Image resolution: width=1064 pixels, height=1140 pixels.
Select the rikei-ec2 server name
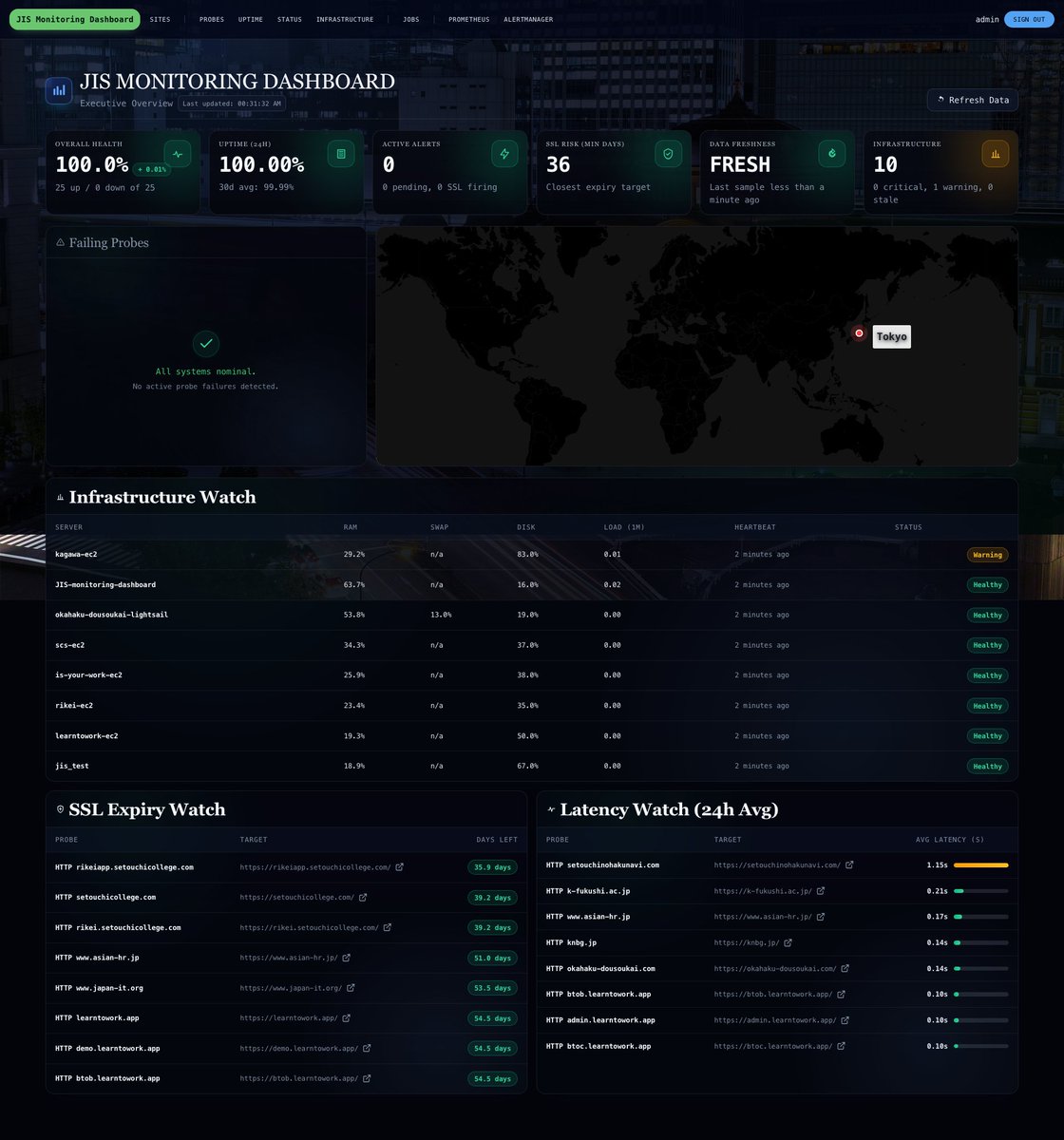click(74, 706)
